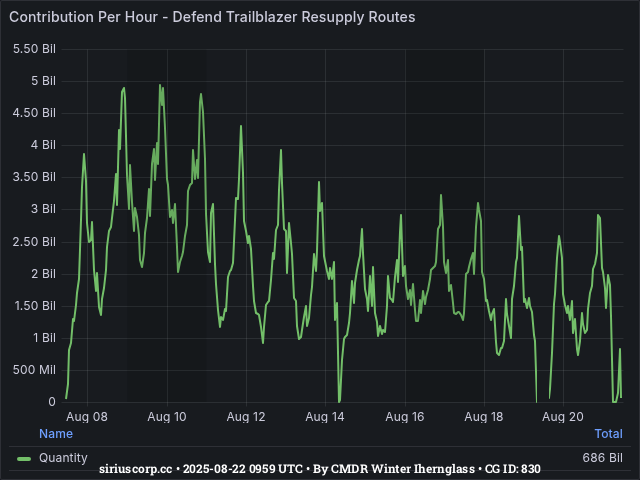Click the 5.50 Bil y-axis label
Viewport: 640px width, 480px height.
point(34,49)
